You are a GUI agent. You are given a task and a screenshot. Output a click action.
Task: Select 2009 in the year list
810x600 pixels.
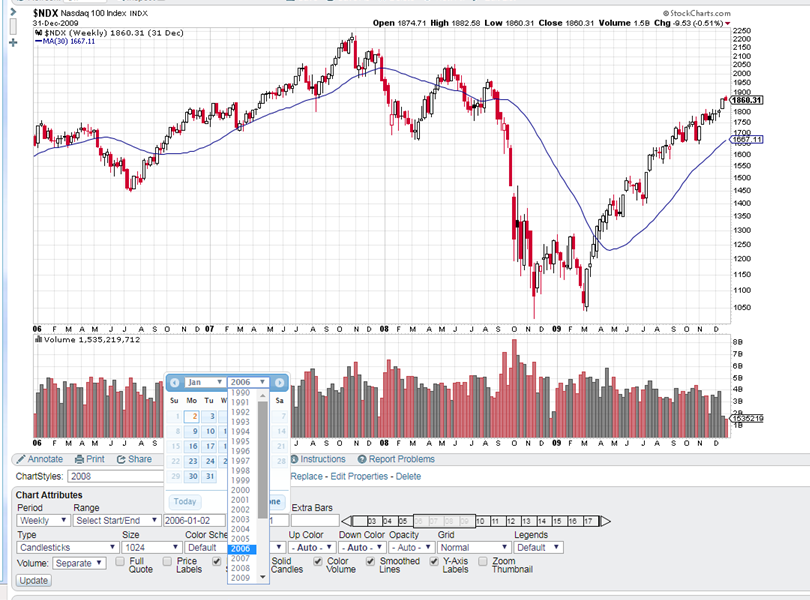pyautogui.click(x=241, y=578)
